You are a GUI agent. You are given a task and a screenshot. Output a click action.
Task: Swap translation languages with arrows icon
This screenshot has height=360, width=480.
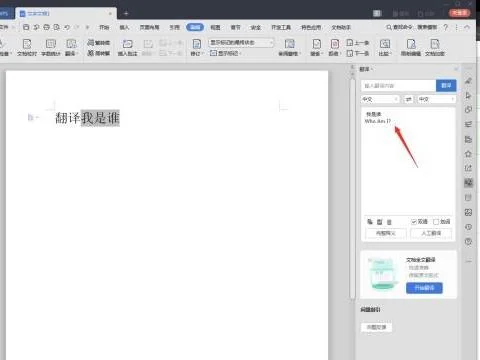(409, 99)
